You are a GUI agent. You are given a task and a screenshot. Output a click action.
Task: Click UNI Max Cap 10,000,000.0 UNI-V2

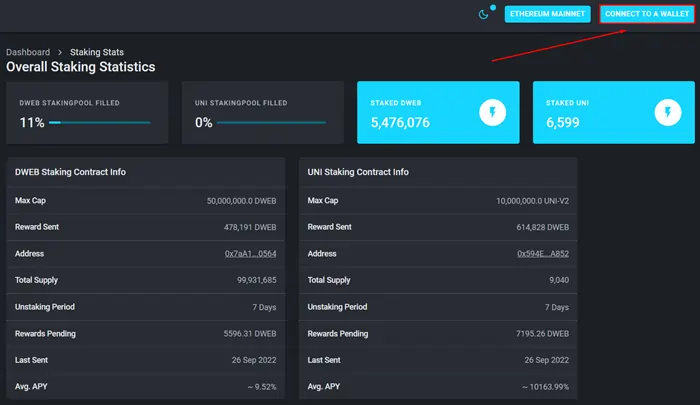pos(533,201)
